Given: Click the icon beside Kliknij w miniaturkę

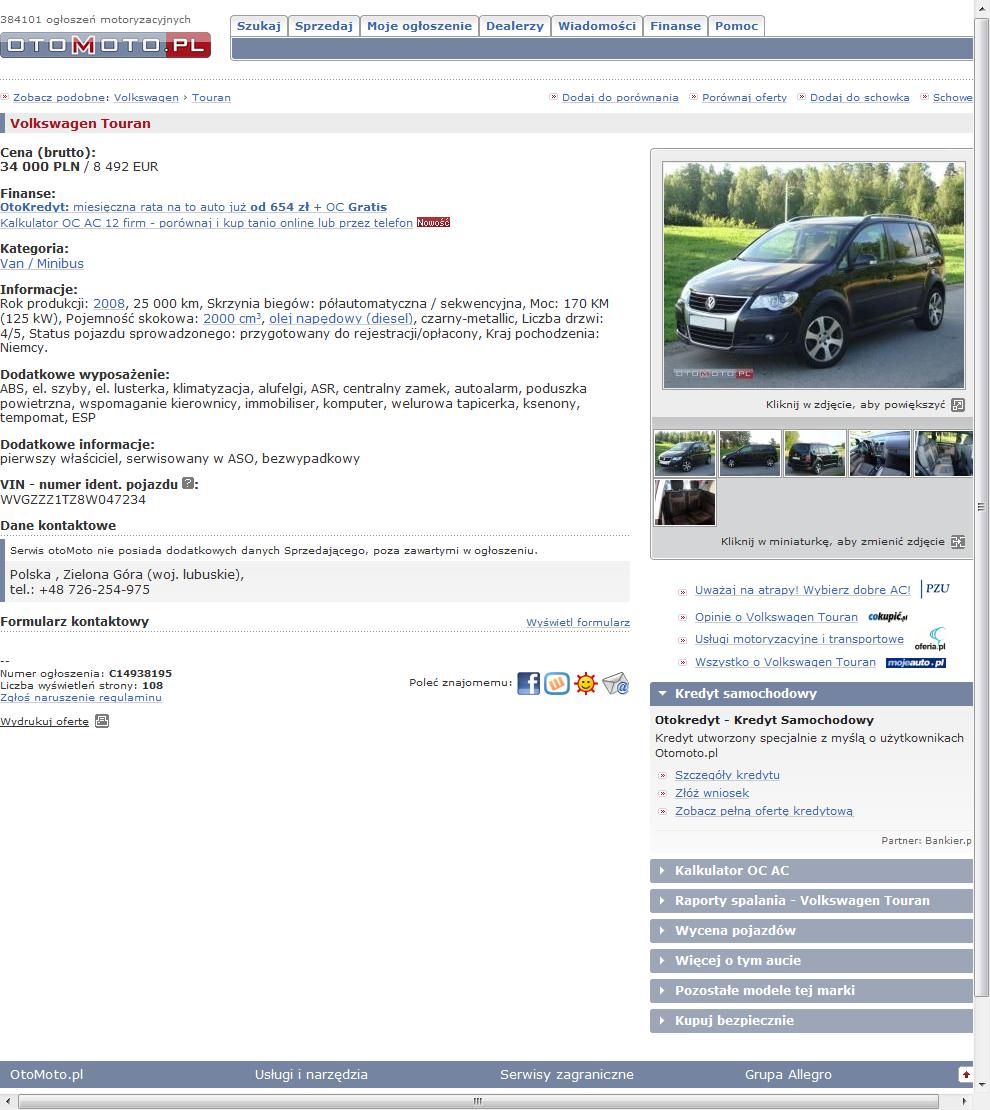Looking at the screenshot, I should click(x=957, y=542).
